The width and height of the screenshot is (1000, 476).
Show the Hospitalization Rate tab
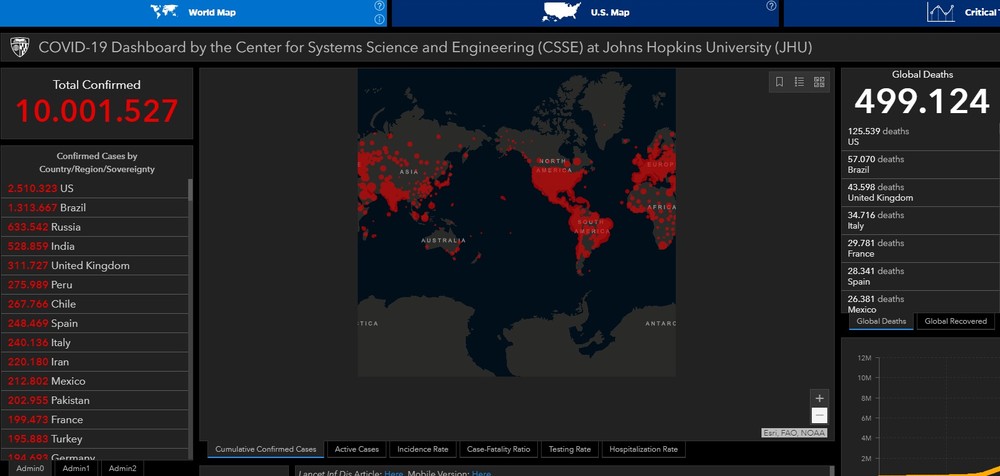coord(643,449)
